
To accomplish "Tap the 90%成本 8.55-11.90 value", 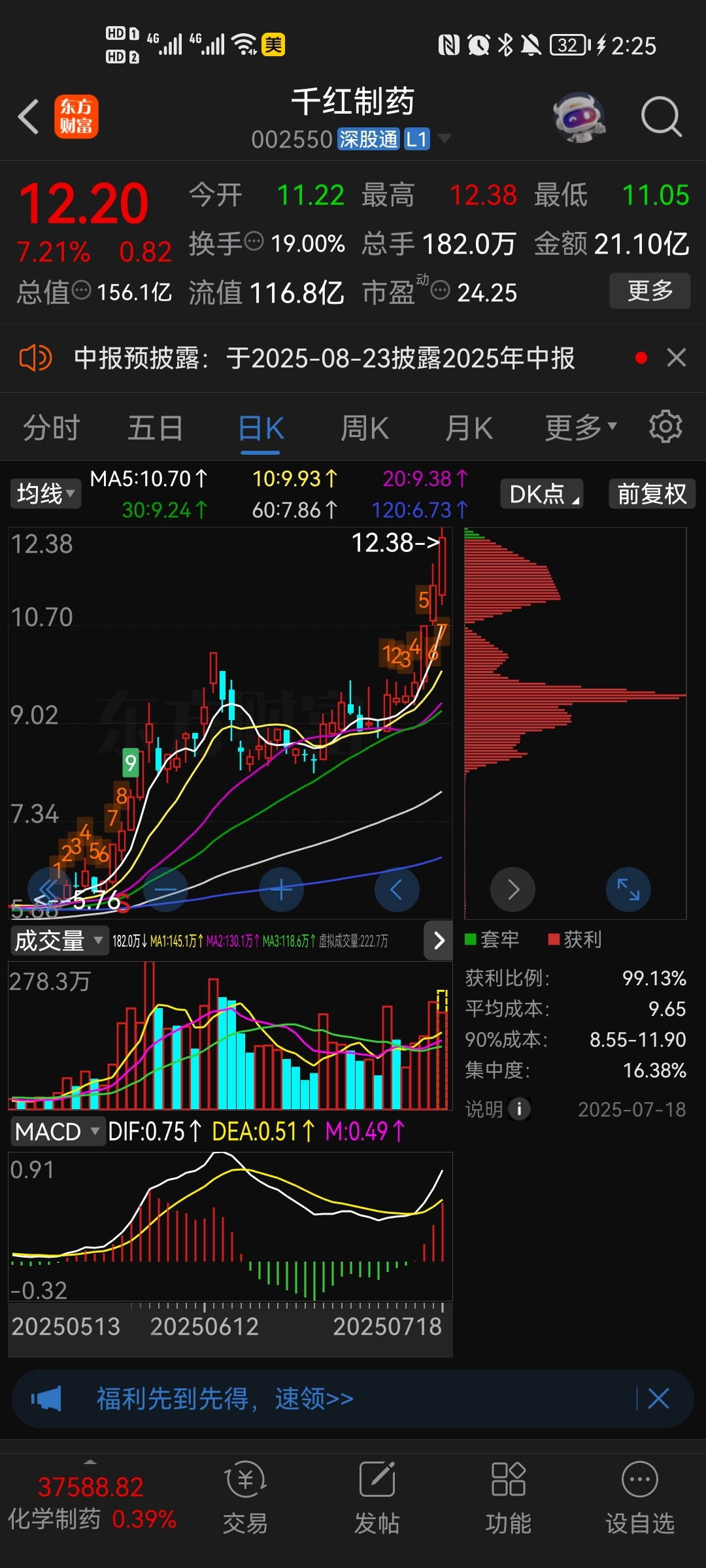I will (x=637, y=1039).
